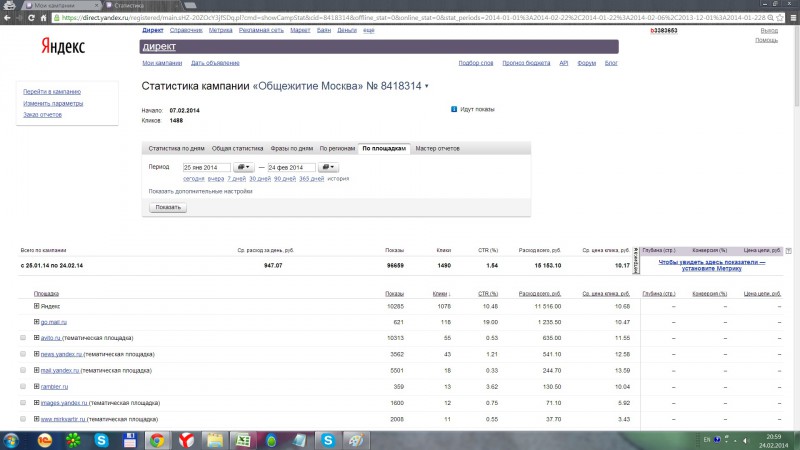Expand the news.yandex.ru row

[36, 354]
